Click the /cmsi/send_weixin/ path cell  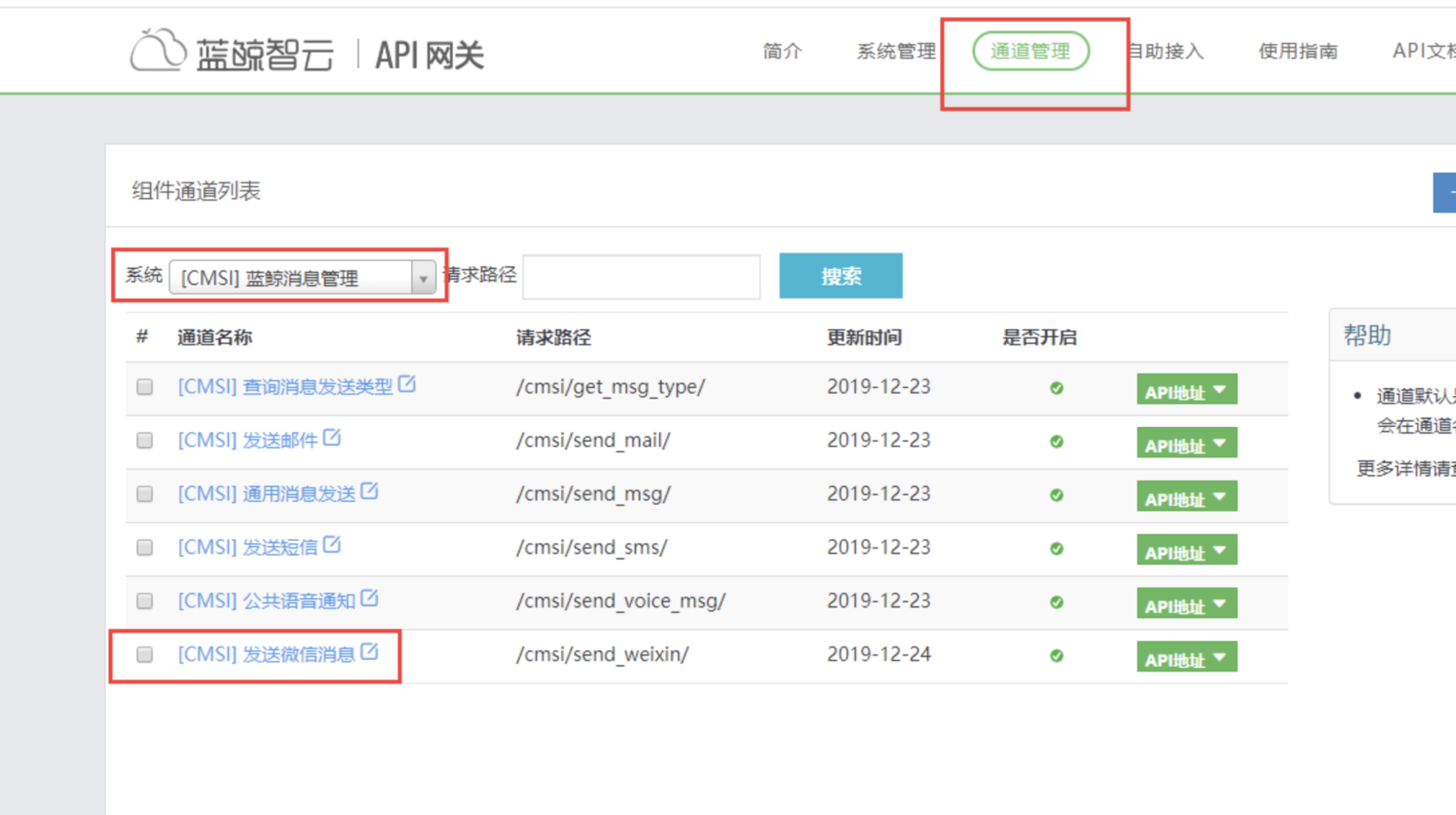603,654
